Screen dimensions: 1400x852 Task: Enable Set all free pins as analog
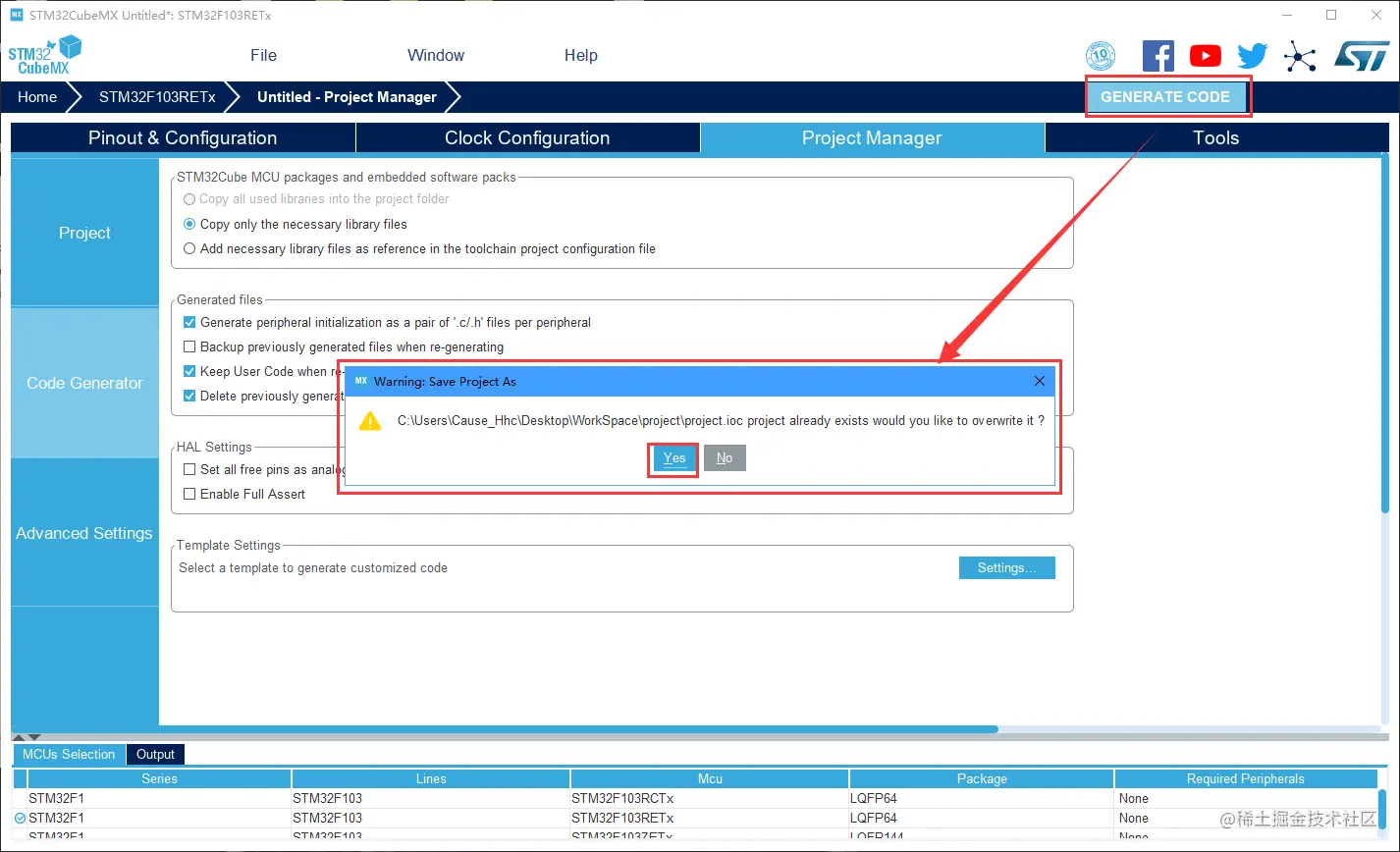click(x=189, y=469)
